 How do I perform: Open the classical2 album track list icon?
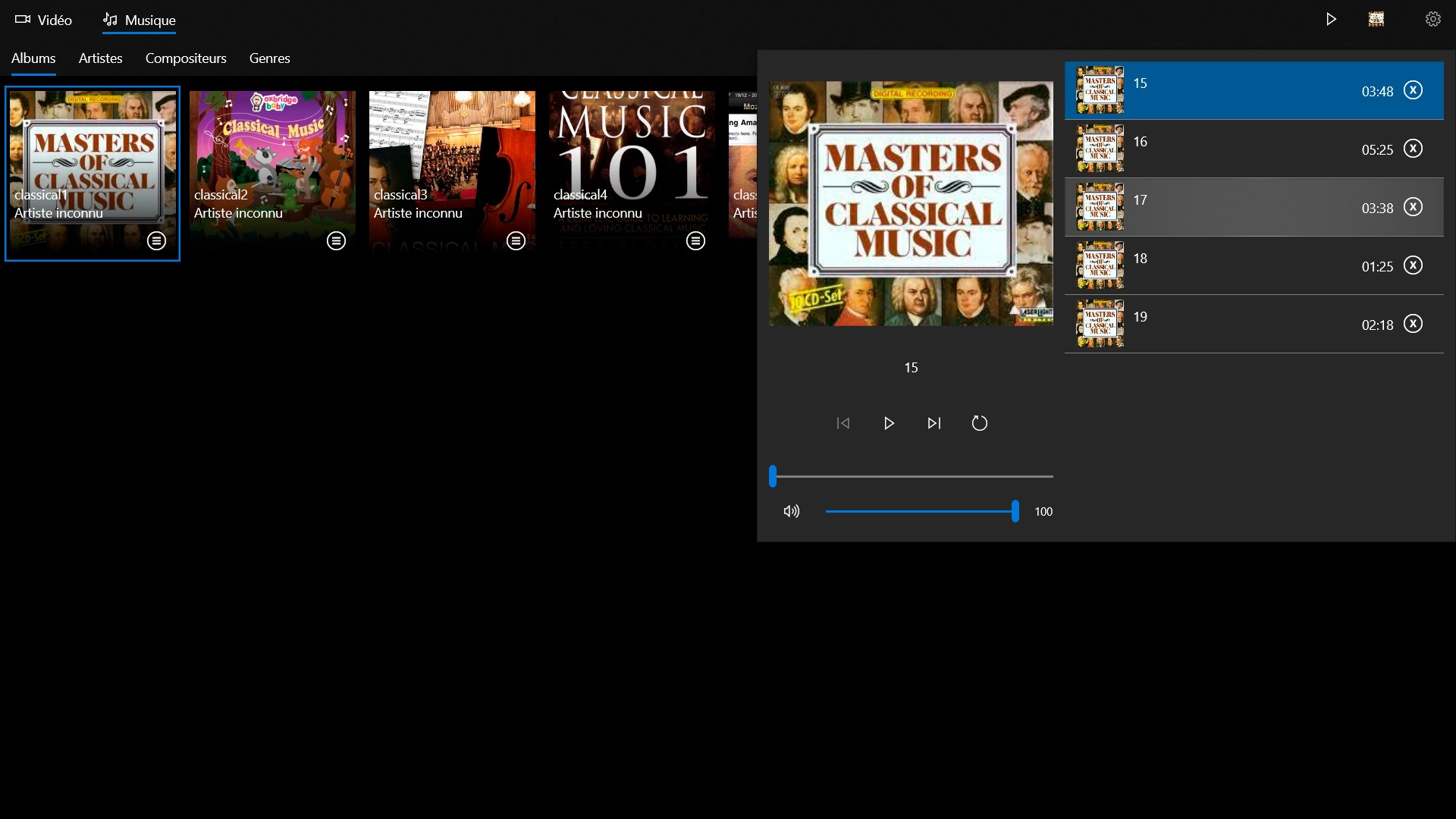pos(336,240)
